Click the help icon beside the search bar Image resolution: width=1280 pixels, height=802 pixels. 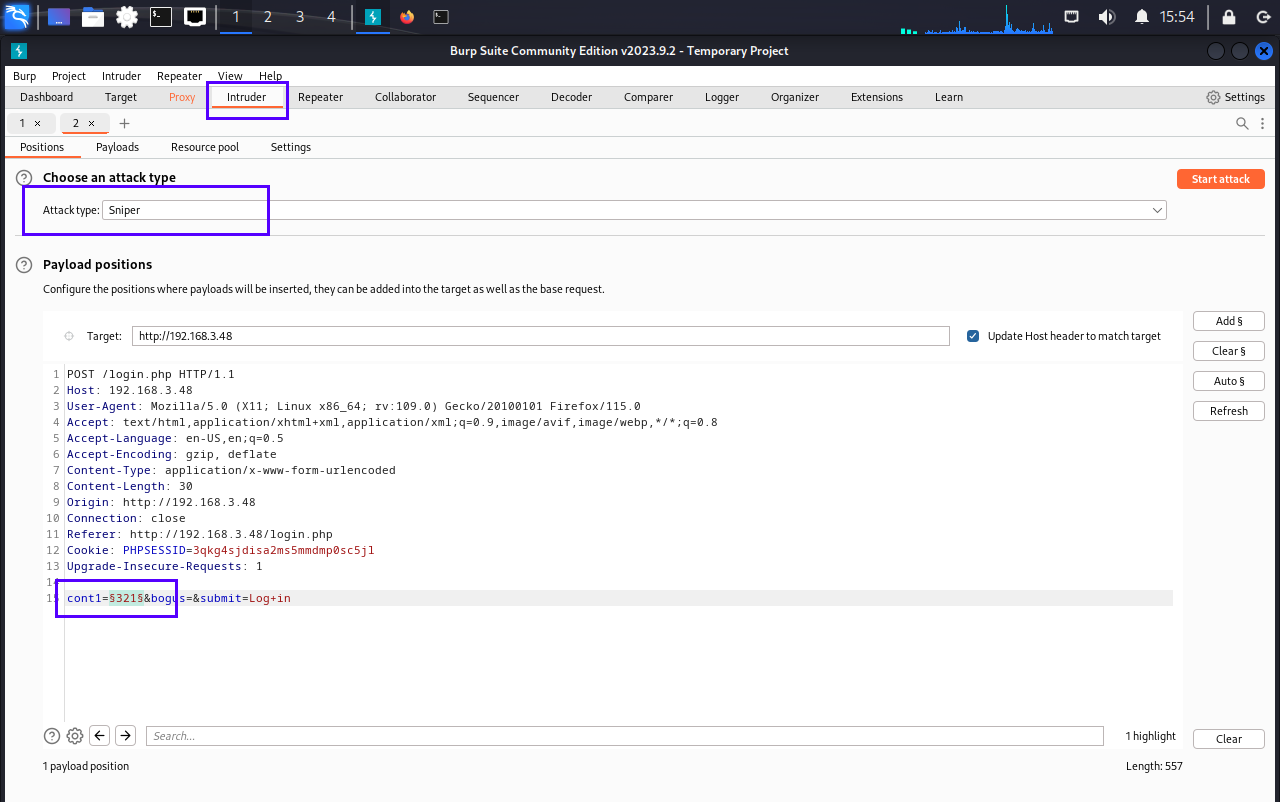tap(52, 736)
